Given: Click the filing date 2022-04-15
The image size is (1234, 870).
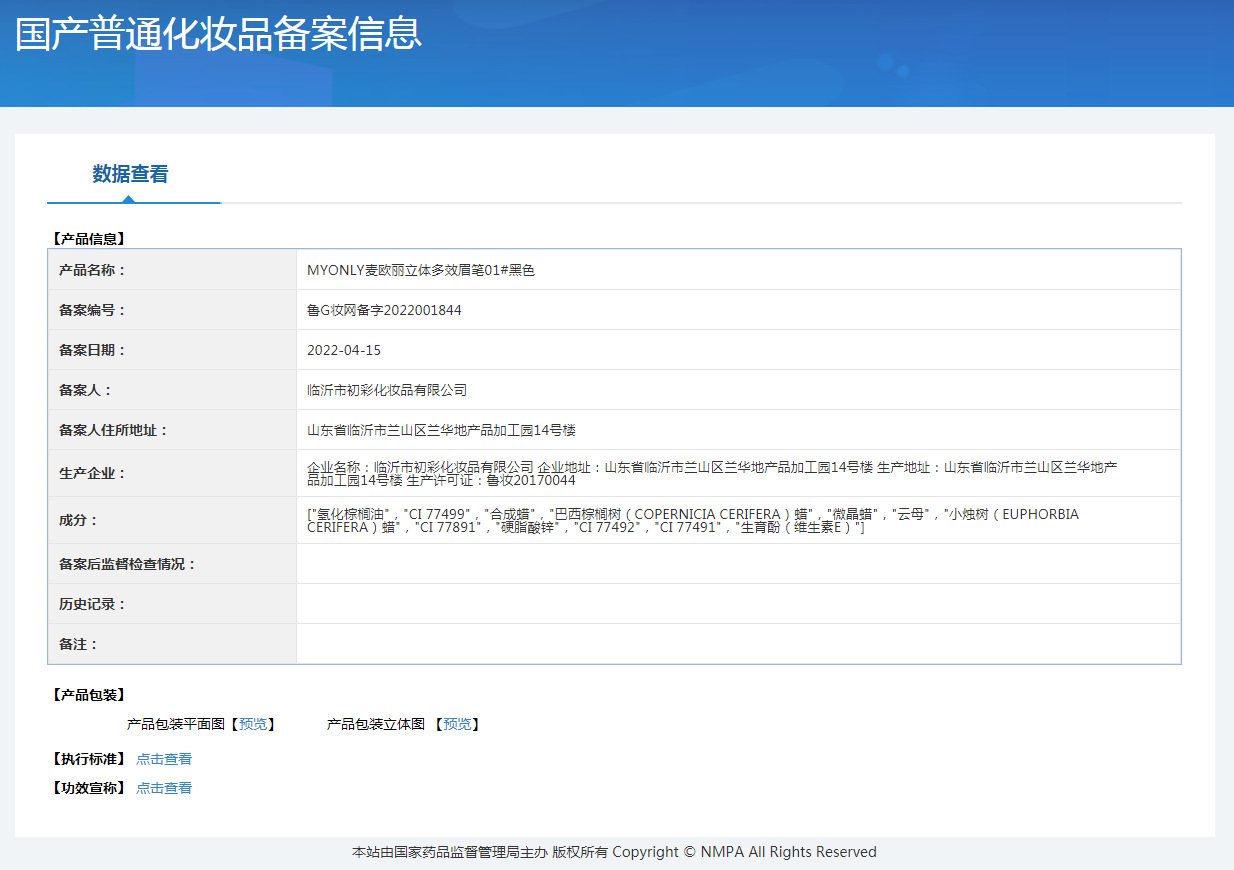Looking at the screenshot, I should tap(344, 350).
